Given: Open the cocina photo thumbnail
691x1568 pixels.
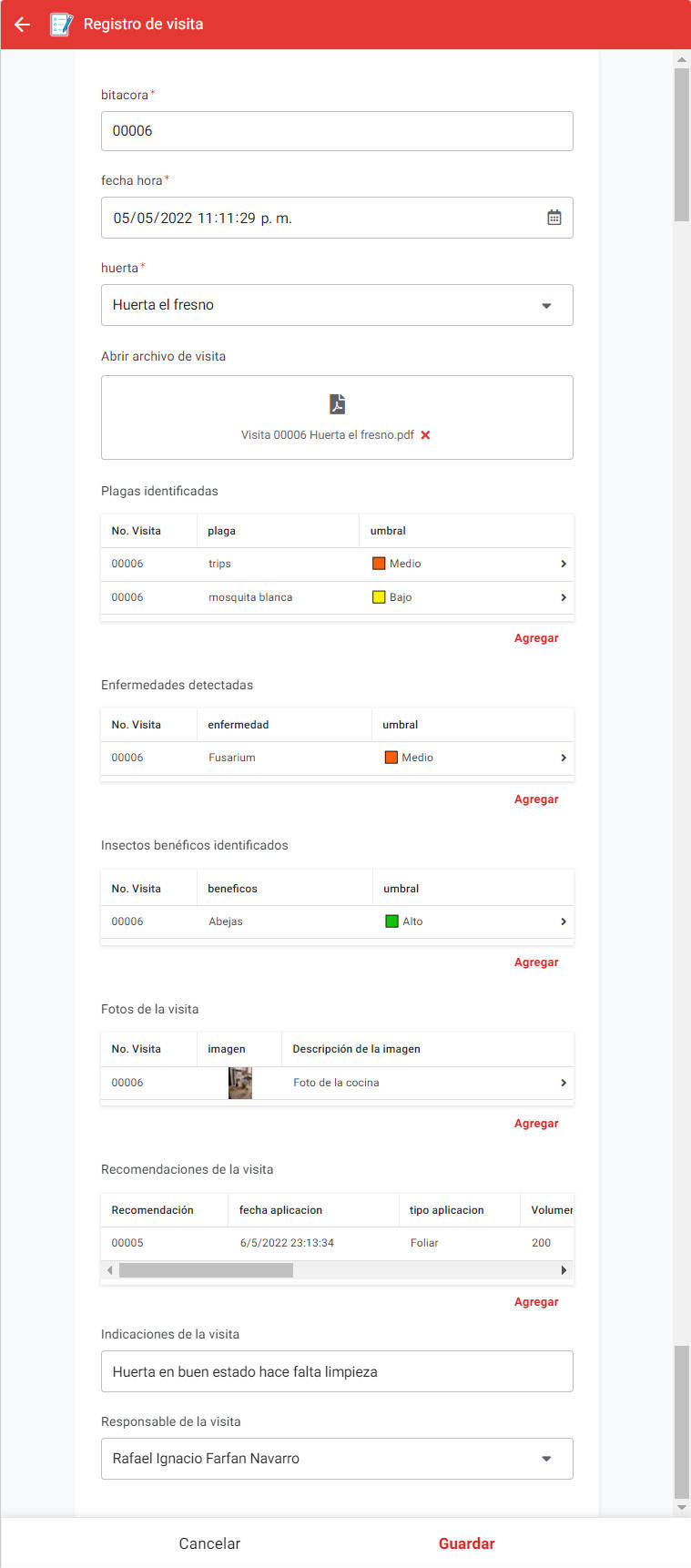Looking at the screenshot, I should (x=239, y=1083).
